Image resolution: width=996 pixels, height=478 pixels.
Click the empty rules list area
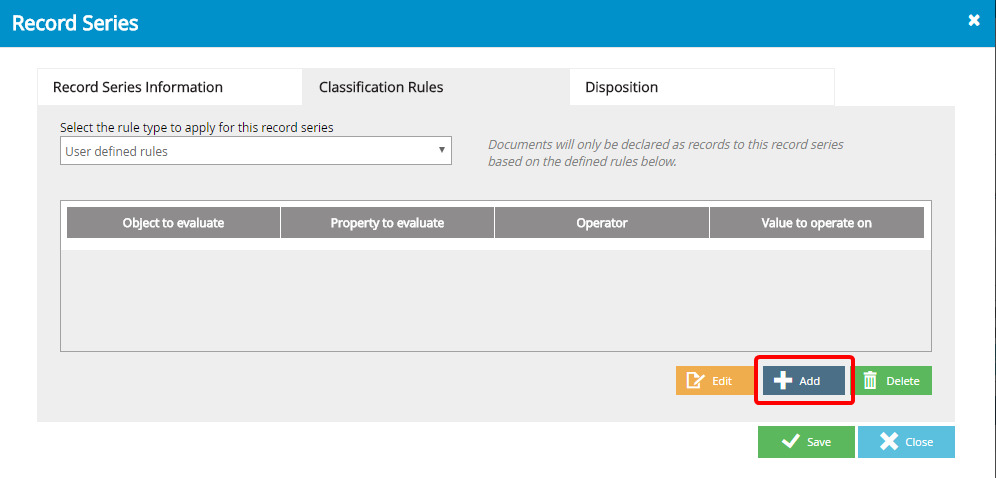(495, 300)
